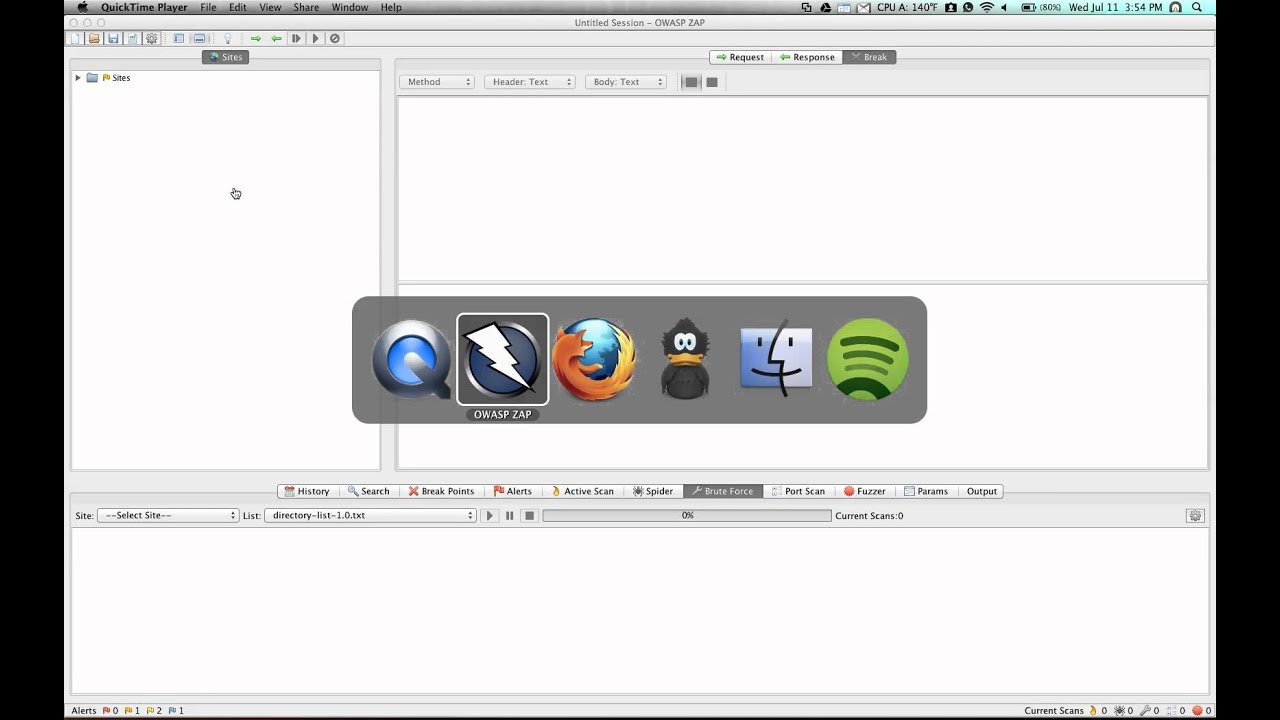Open Spotlight search in menu bar

1197,7
